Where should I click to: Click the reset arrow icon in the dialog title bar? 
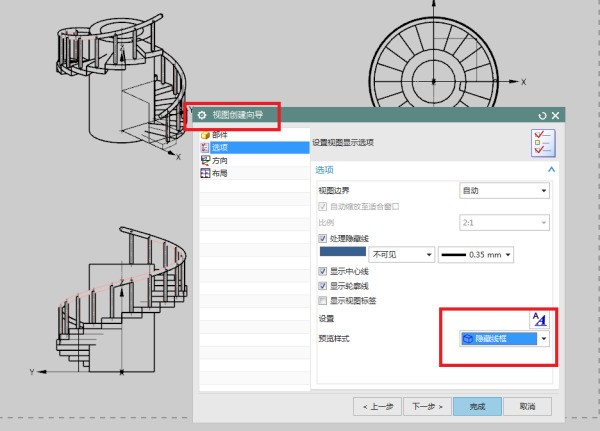pos(542,116)
